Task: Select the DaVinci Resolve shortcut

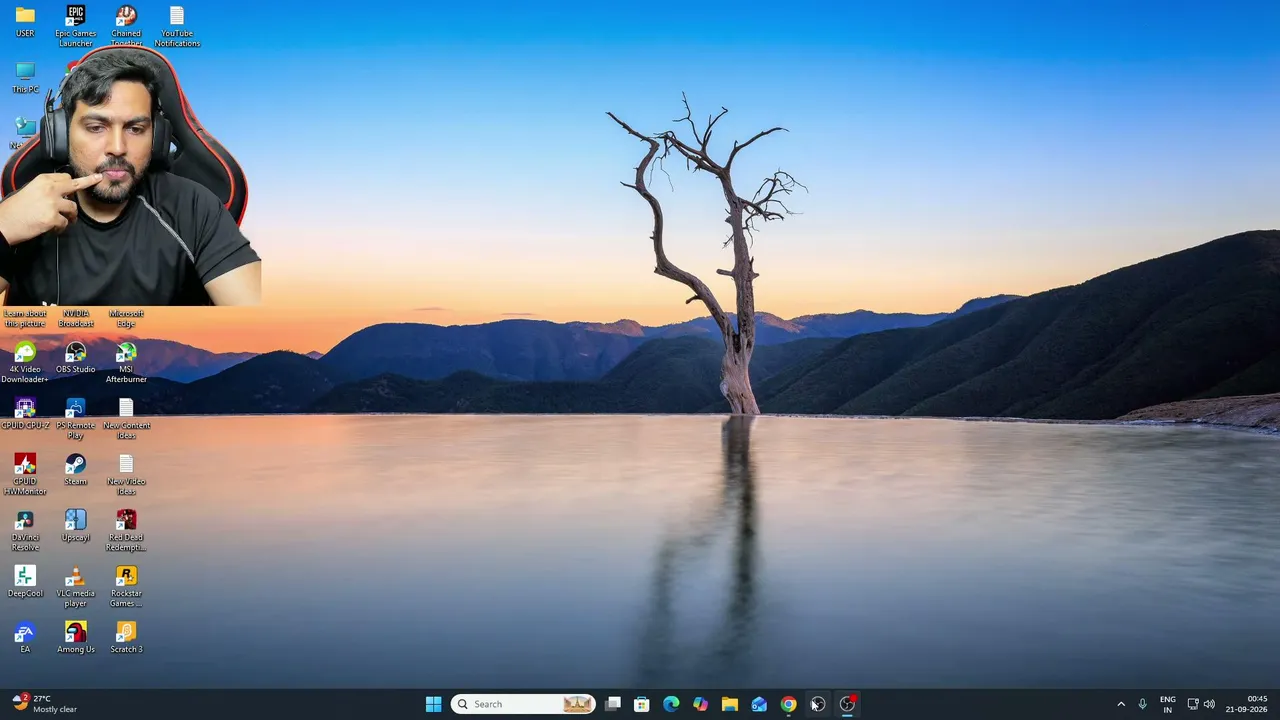Action: coord(25,530)
